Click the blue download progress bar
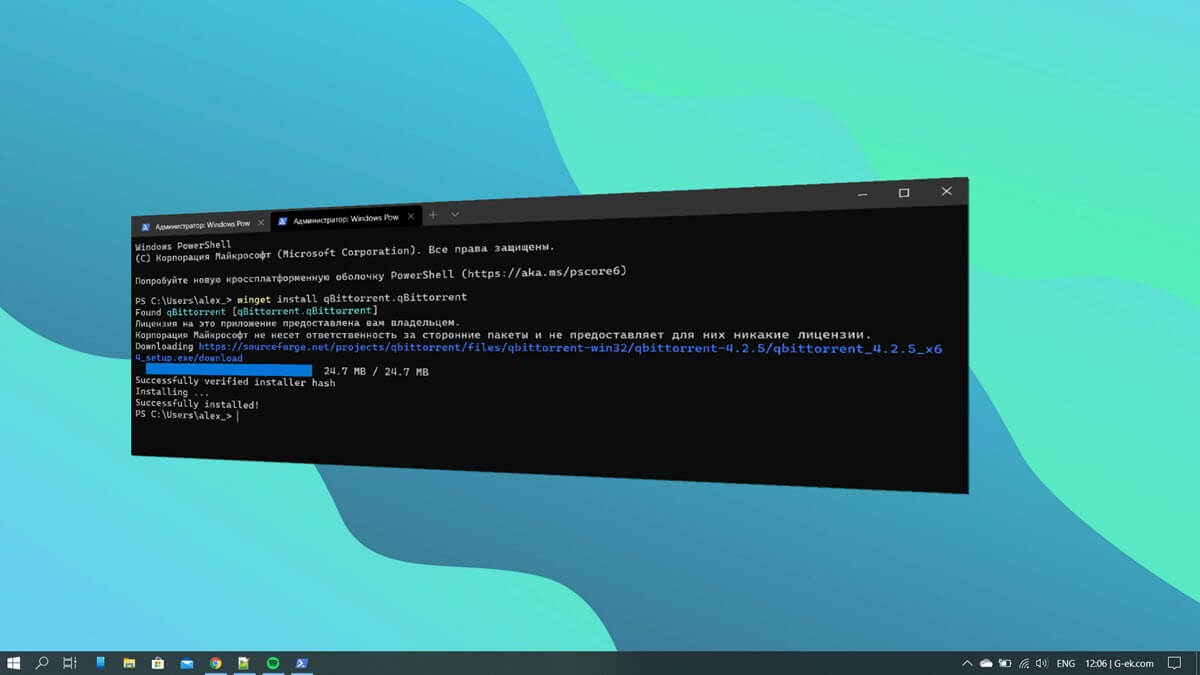This screenshot has width=1200, height=675. pyautogui.click(x=229, y=371)
